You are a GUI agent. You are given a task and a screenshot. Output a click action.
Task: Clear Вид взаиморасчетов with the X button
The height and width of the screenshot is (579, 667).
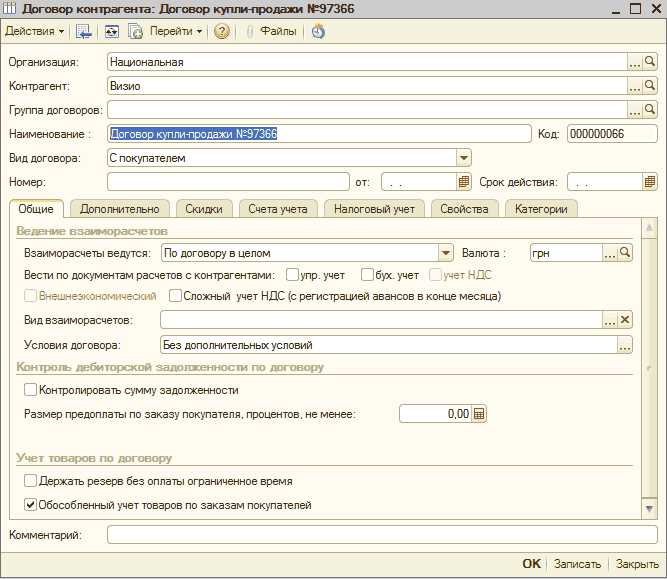point(624,320)
